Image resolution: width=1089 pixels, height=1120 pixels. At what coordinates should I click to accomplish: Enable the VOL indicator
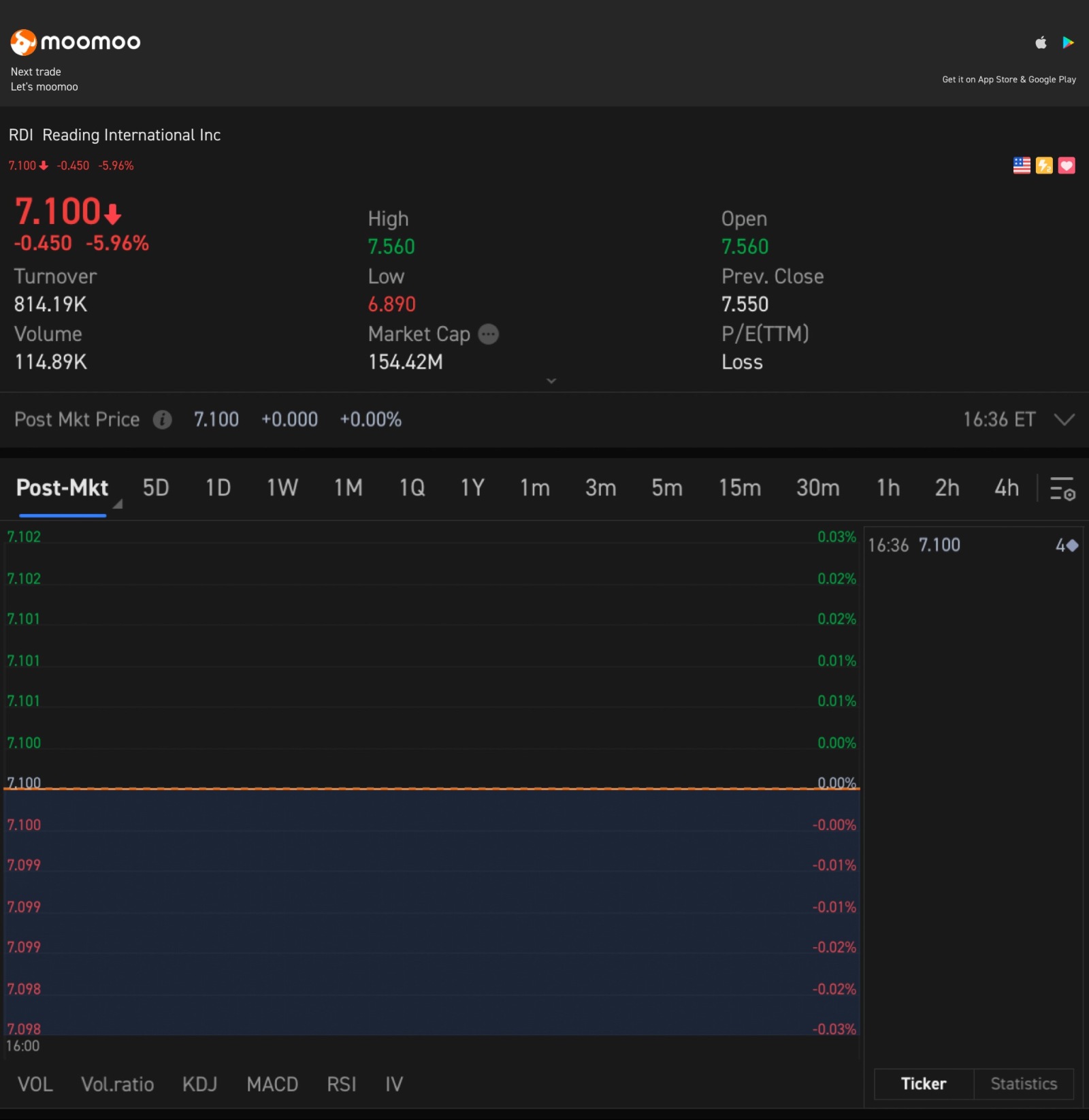(35, 1084)
